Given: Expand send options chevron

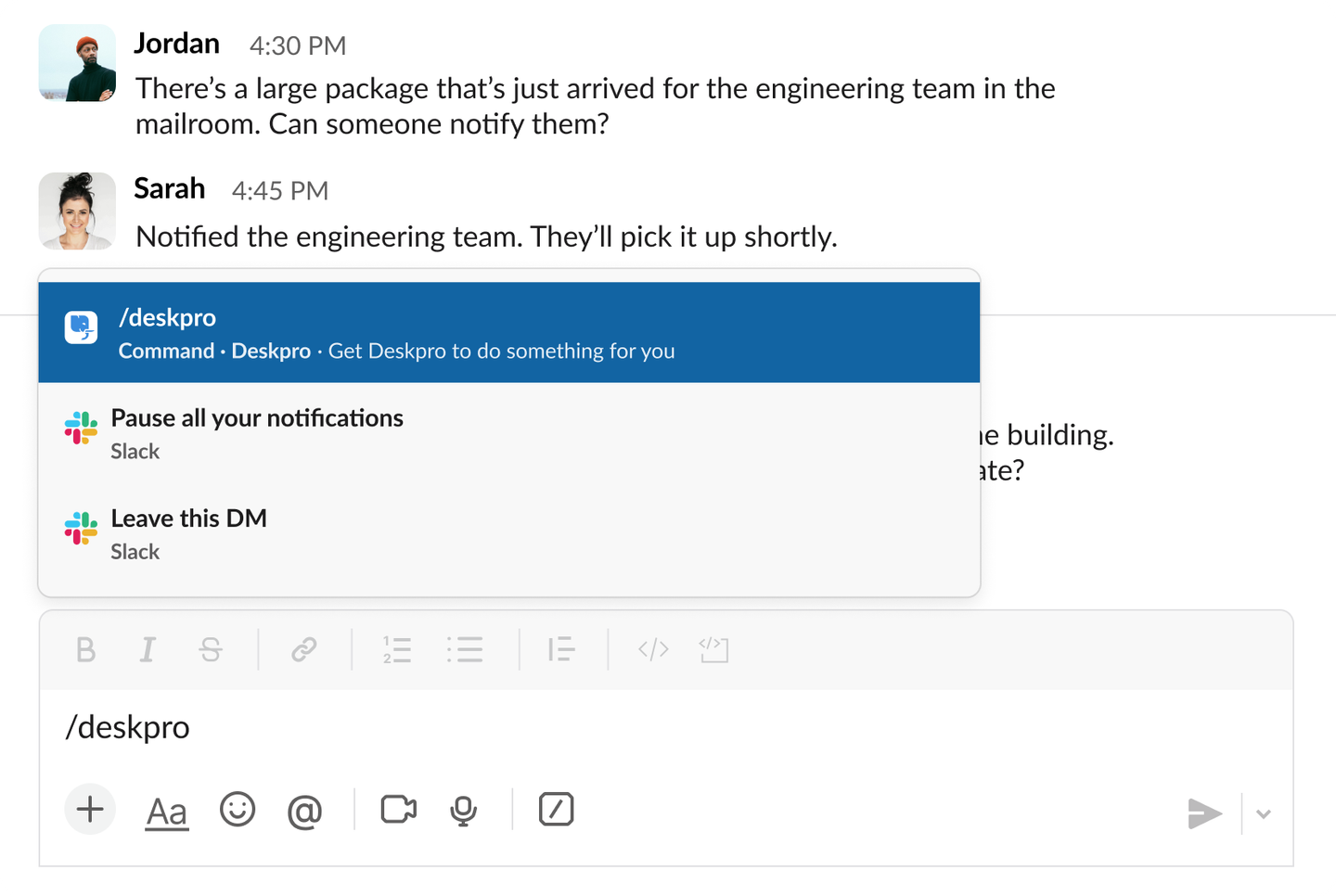Looking at the screenshot, I should click(1263, 814).
